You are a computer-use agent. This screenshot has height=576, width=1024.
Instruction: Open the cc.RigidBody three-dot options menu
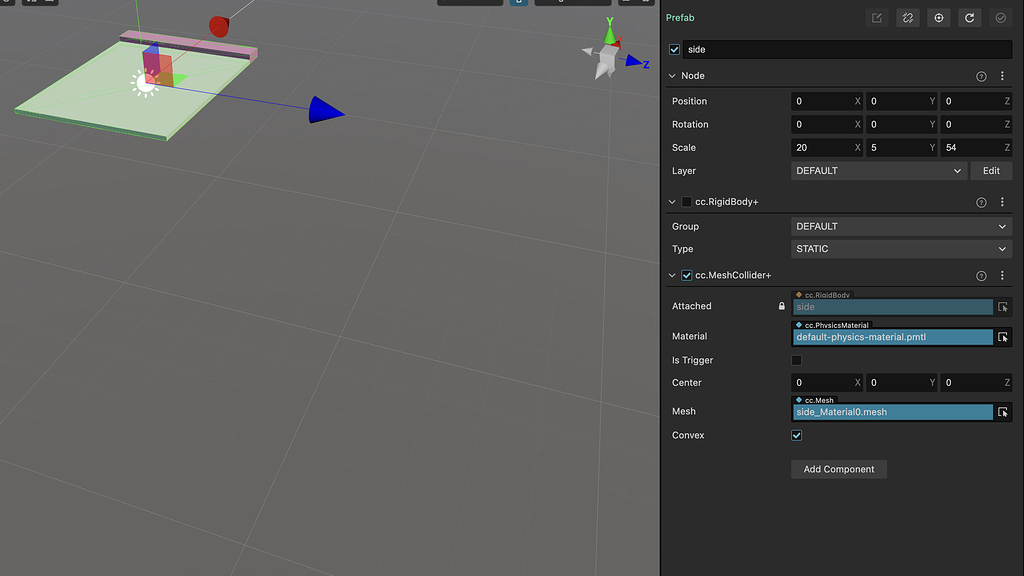[x=1003, y=201]
